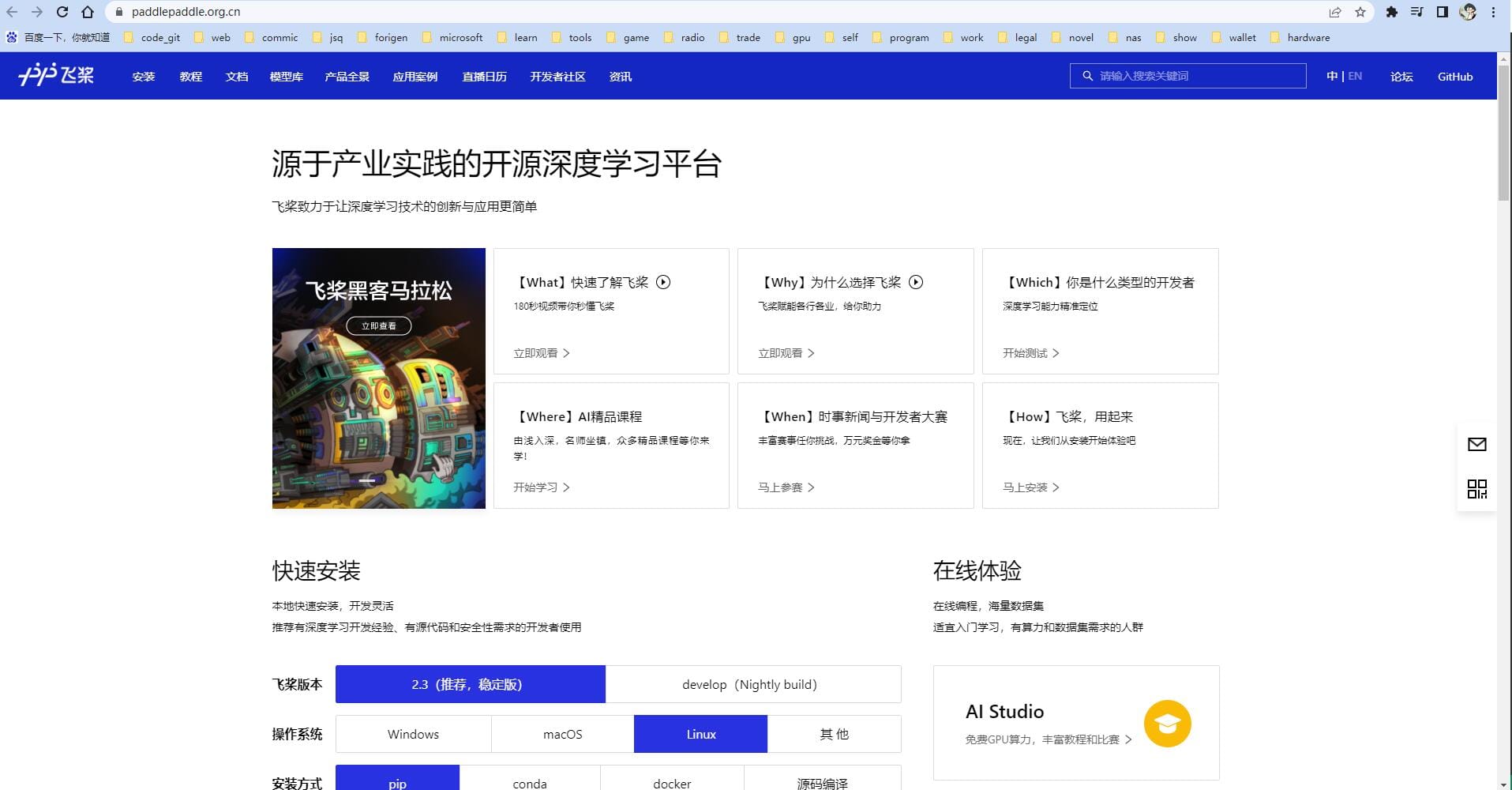Open the tools bookmark folder
1512x790 pixels.
point(572,37)
